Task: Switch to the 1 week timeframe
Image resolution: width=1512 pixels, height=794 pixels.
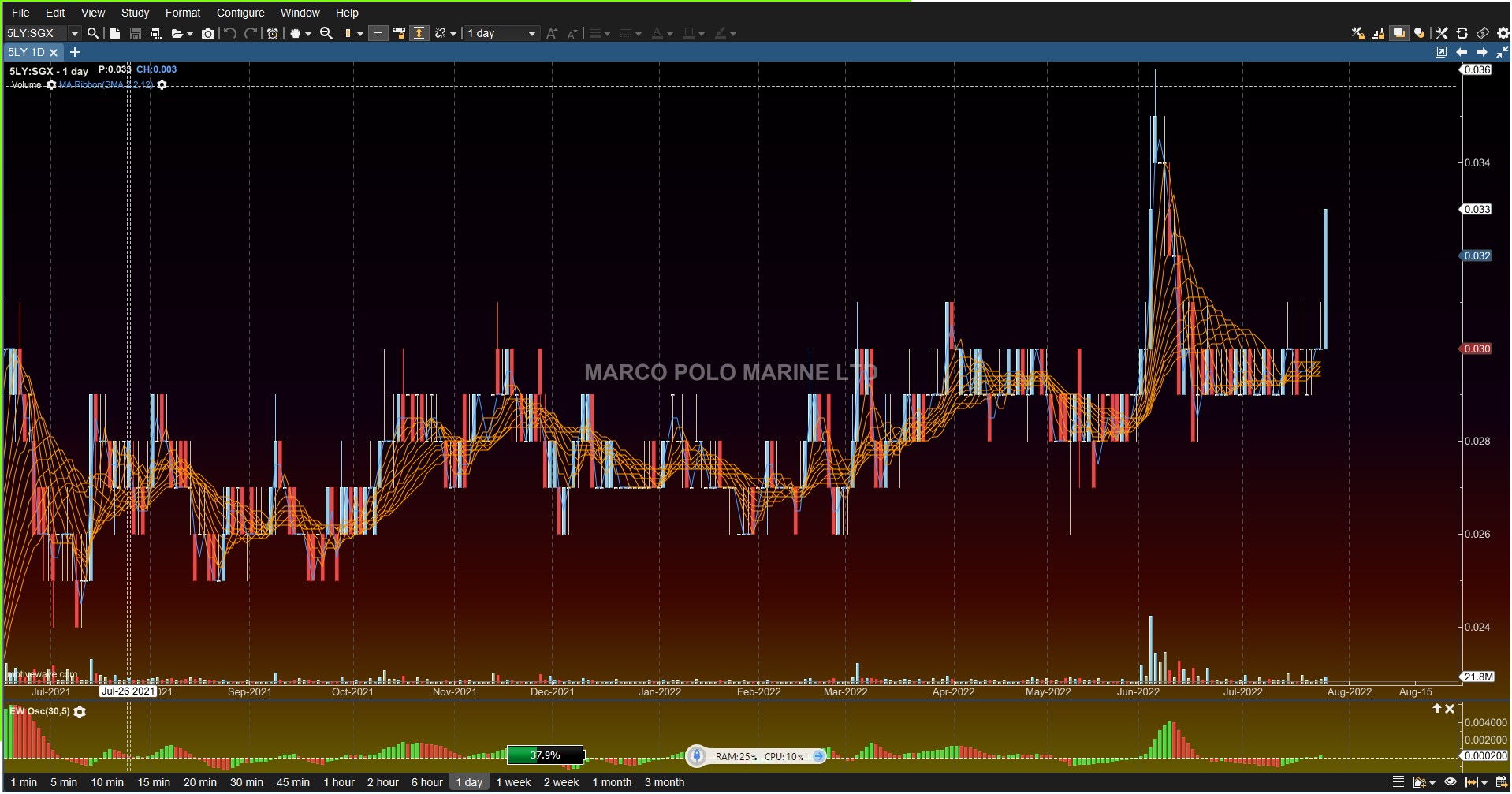Action: coord(513,782)
